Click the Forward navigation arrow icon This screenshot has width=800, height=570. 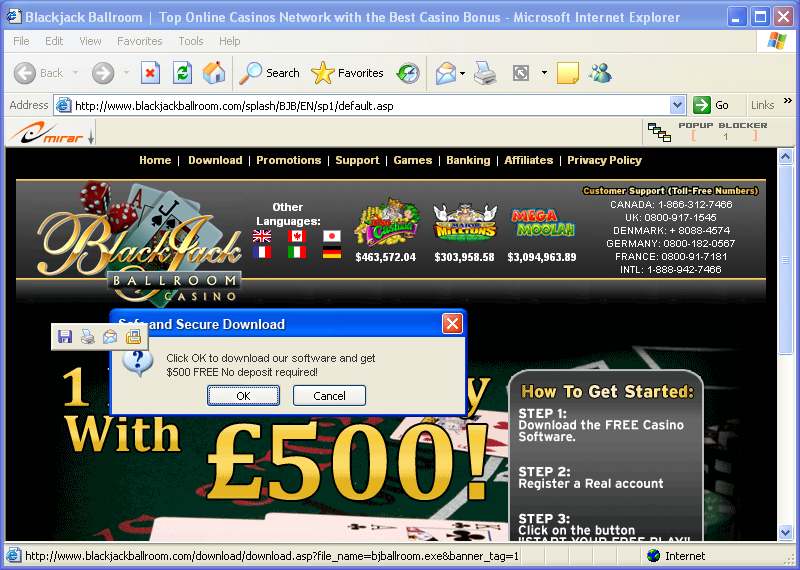[103, 73]
